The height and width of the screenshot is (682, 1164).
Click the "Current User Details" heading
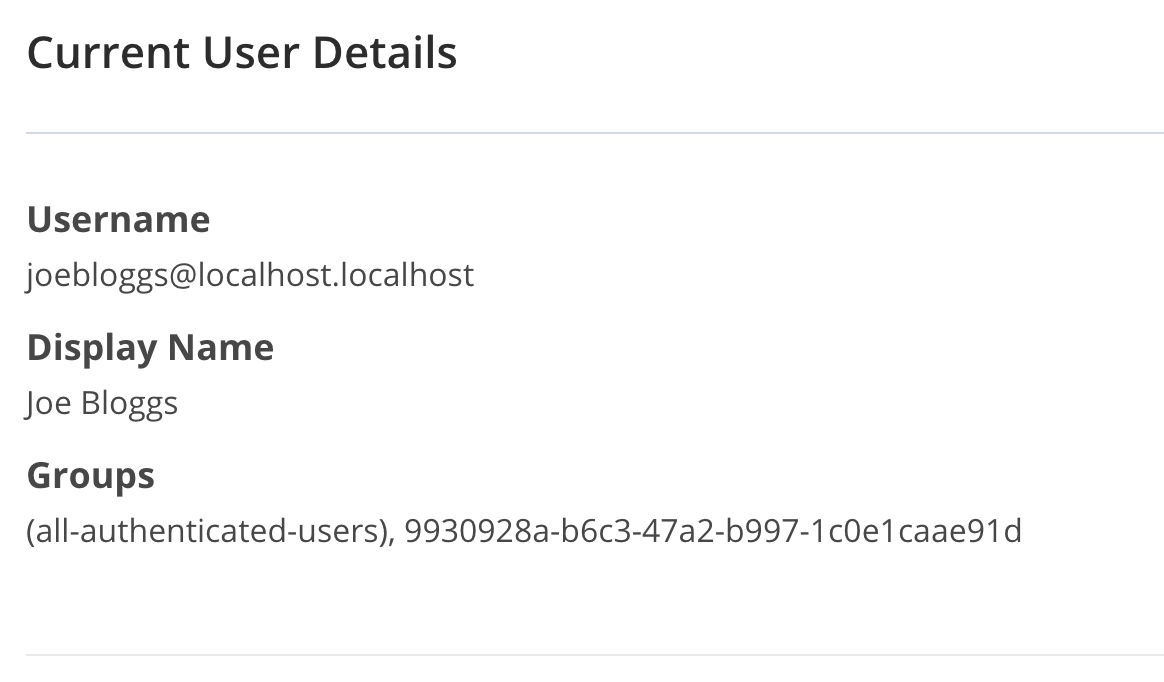pos(242,52)
